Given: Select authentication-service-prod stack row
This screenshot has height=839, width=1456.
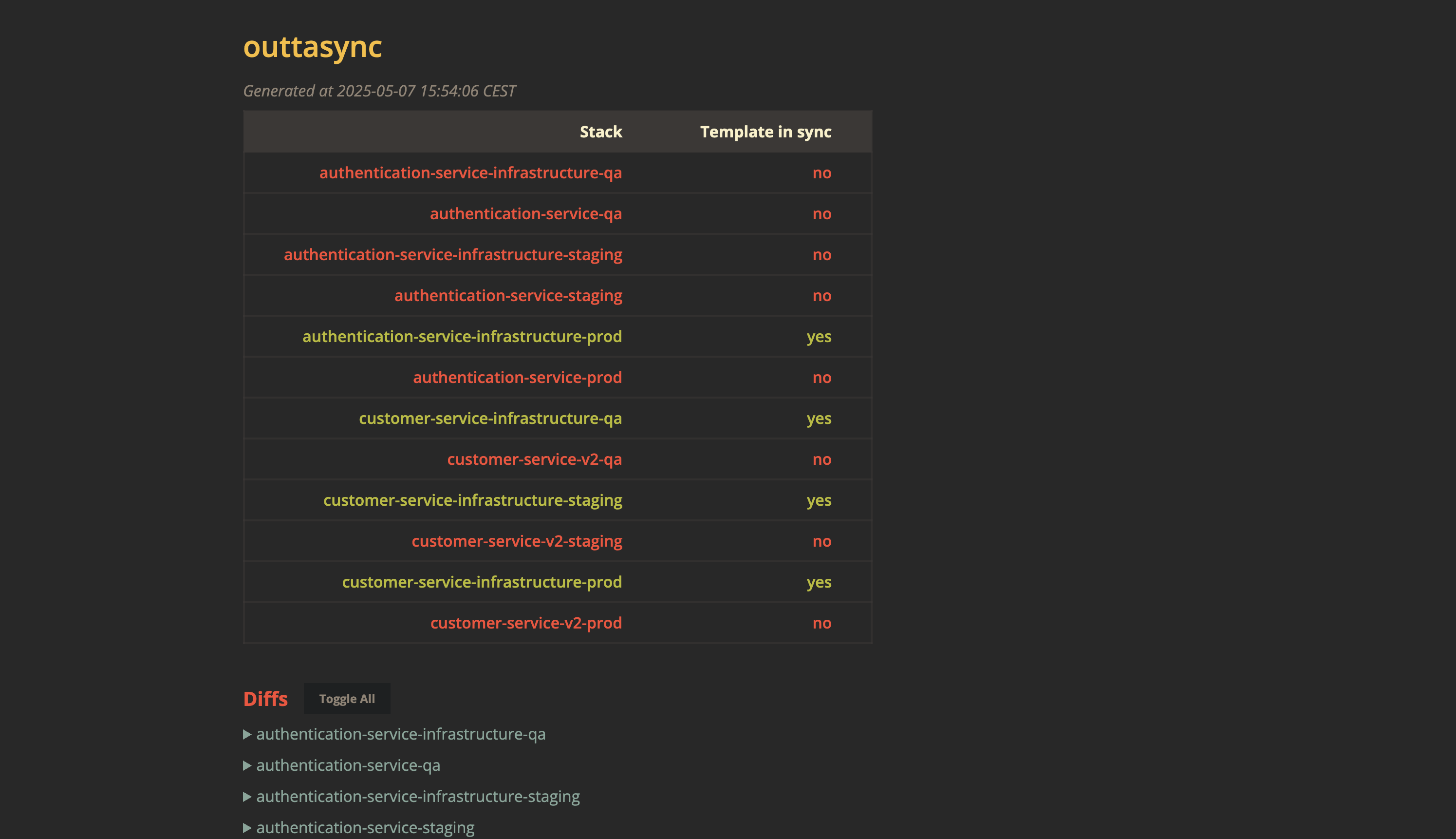Looking at the screenshot, I should click(517, 378).
